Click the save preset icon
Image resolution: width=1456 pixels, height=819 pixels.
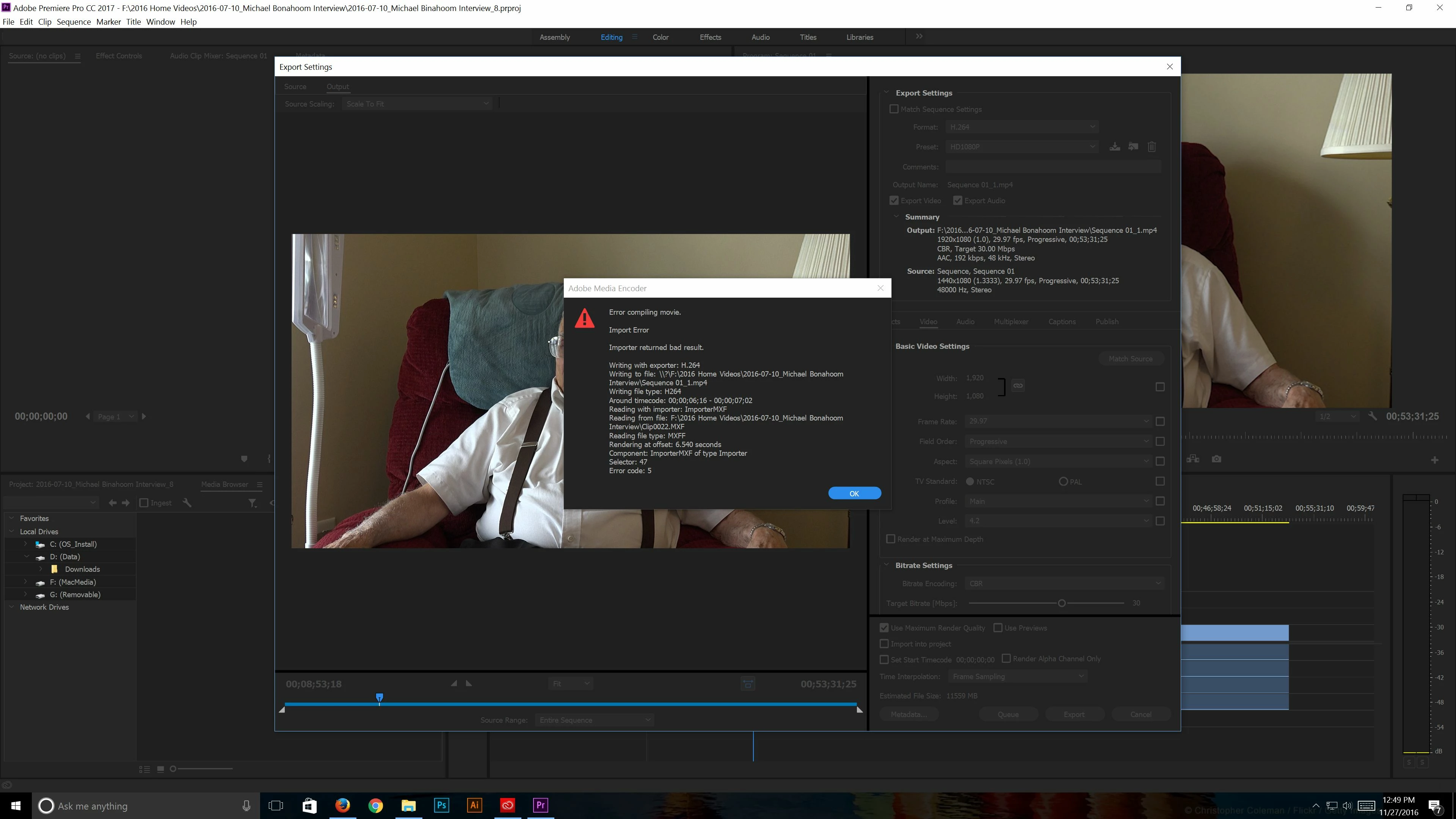coord(1115,147)
